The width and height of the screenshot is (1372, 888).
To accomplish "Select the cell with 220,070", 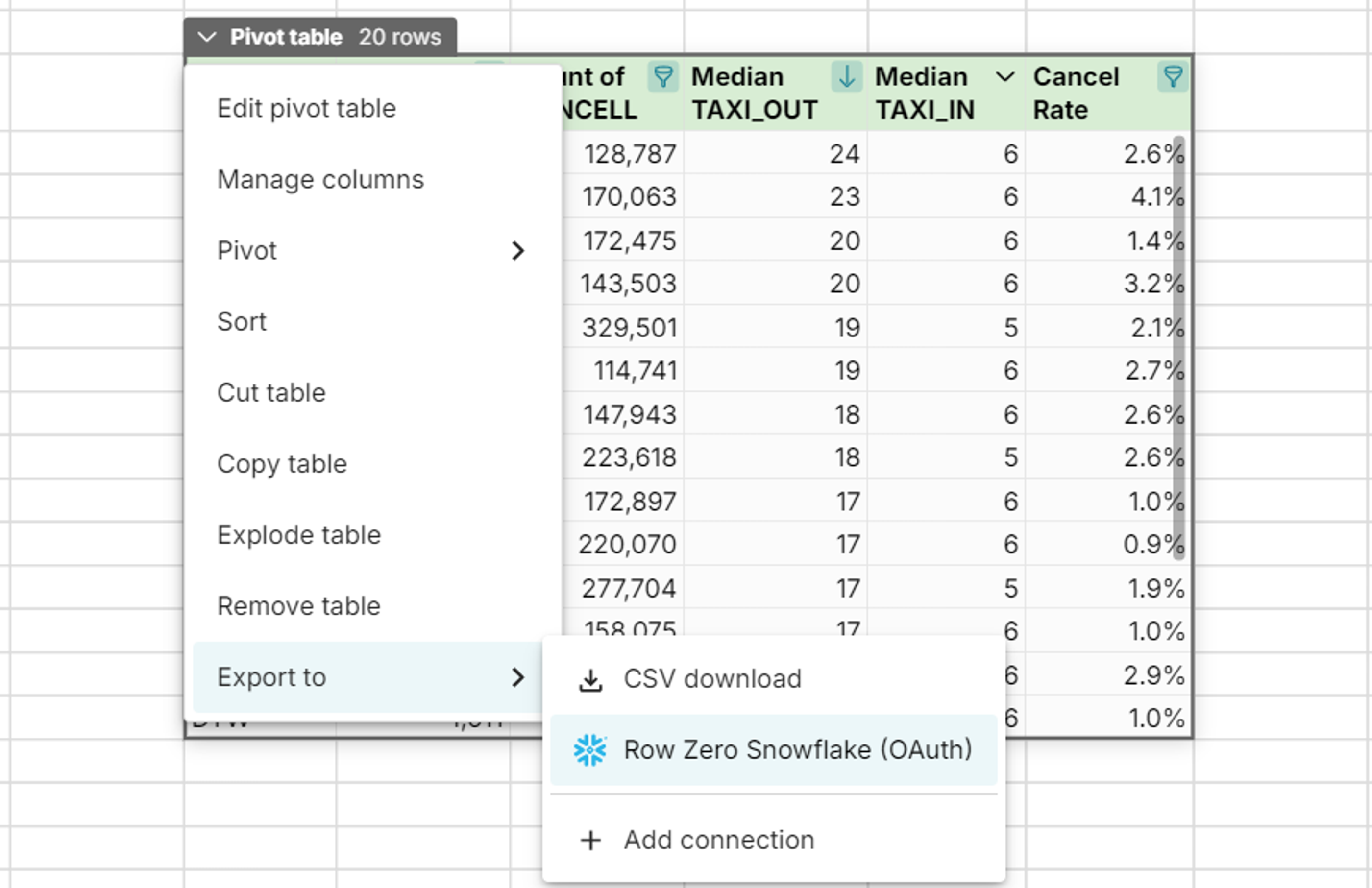I will pyautogui.click(x=624, y=544).
